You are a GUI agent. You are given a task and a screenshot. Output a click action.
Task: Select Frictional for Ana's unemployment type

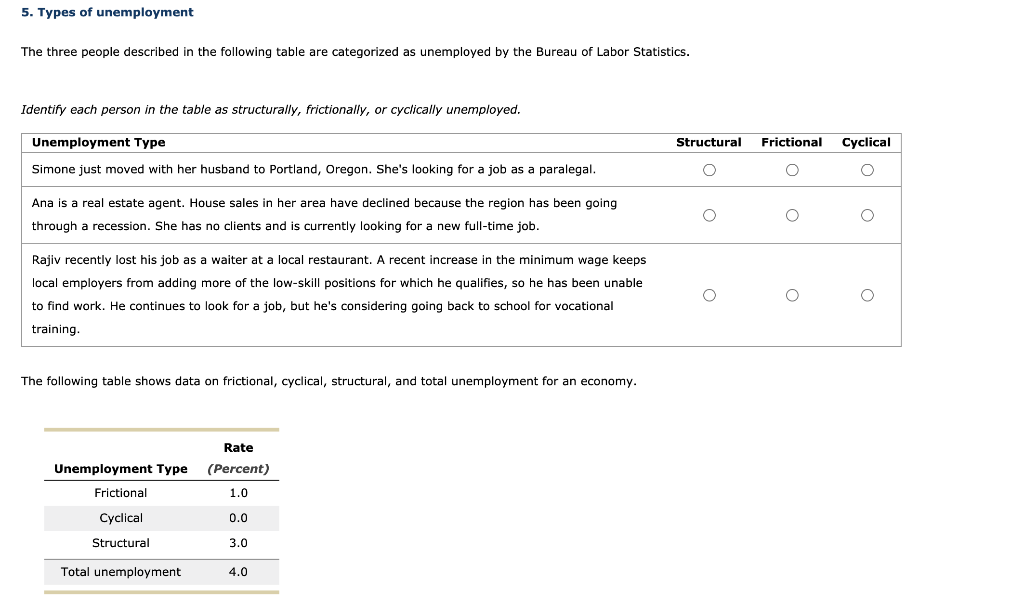[x=792, y=214]
